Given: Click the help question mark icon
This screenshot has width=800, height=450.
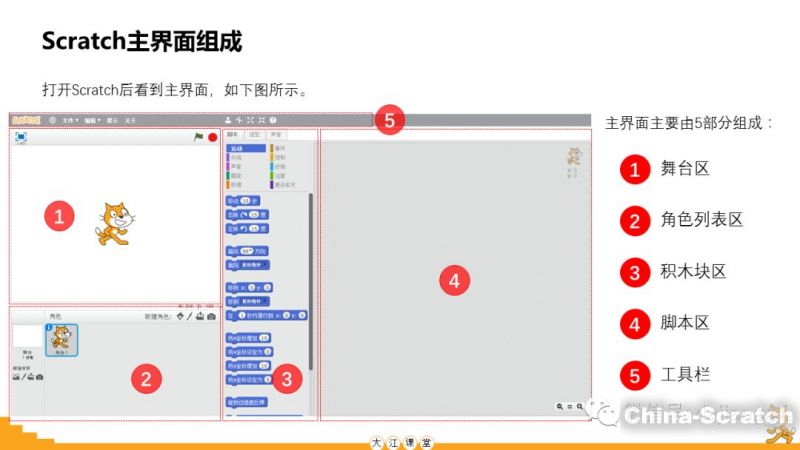Looking at the screenshot, I should [x=273, y=120].
